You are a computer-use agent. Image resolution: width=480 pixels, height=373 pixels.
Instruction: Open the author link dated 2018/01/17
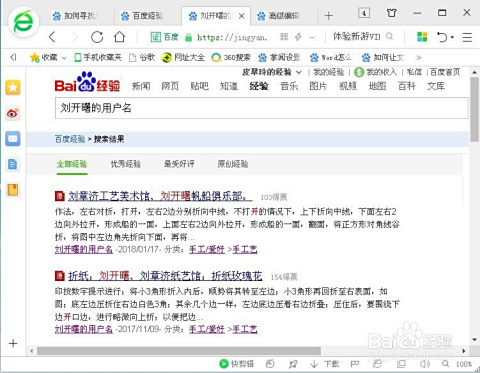pos(84,249)
